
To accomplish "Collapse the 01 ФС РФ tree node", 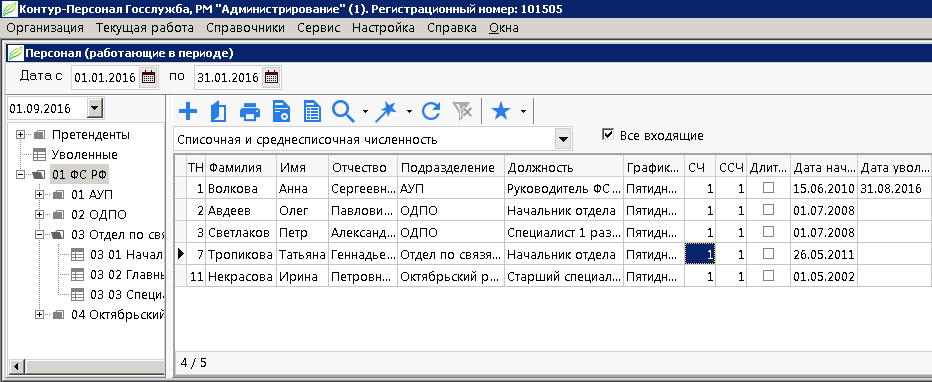I will click(21, 175).
